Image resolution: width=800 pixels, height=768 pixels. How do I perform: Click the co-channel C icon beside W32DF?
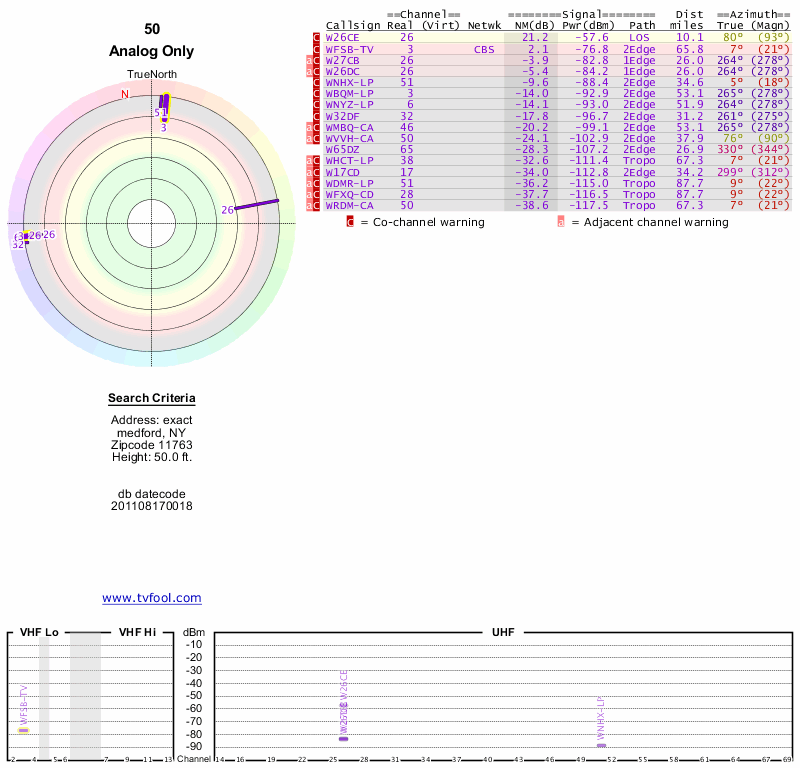317,116
